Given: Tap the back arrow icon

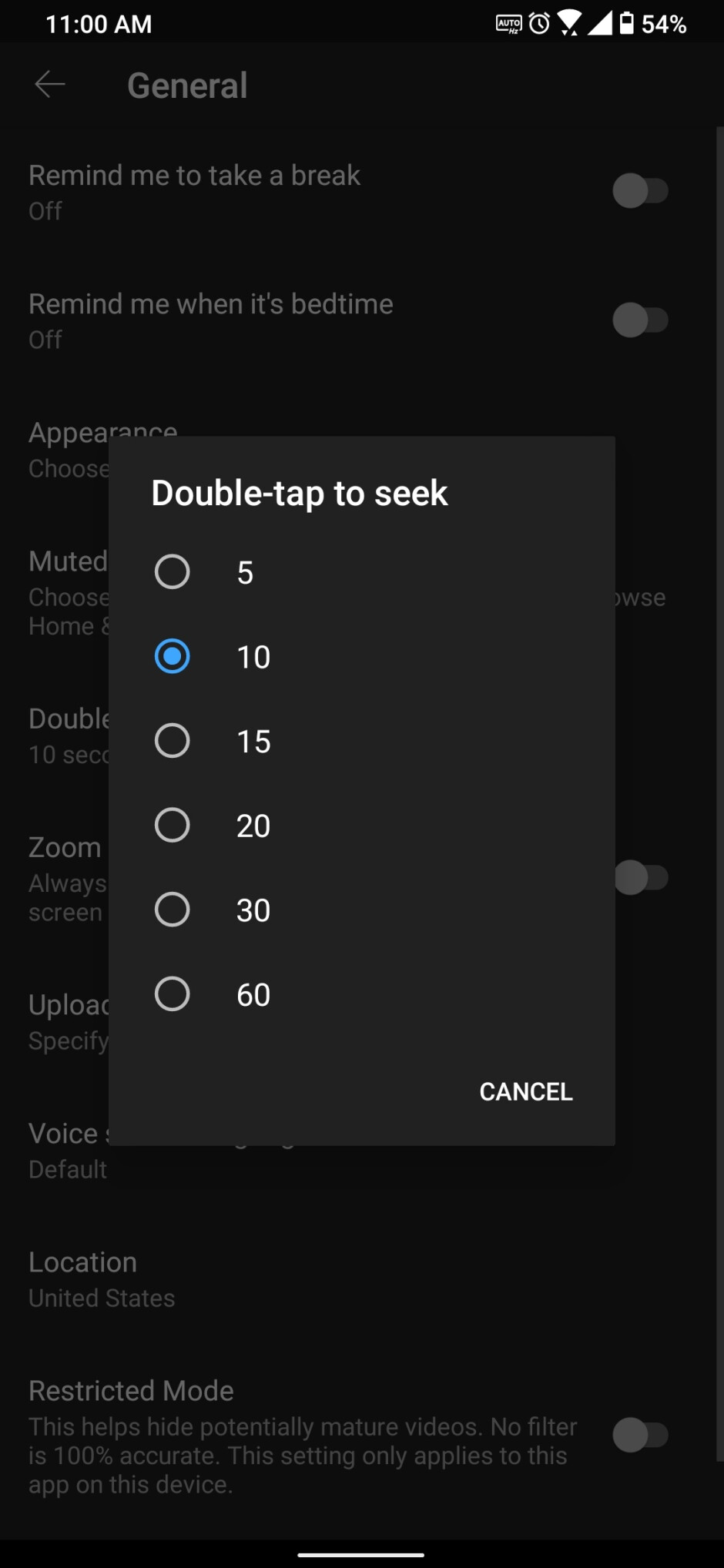Looking at the screenshot, I should coord(50,85).
